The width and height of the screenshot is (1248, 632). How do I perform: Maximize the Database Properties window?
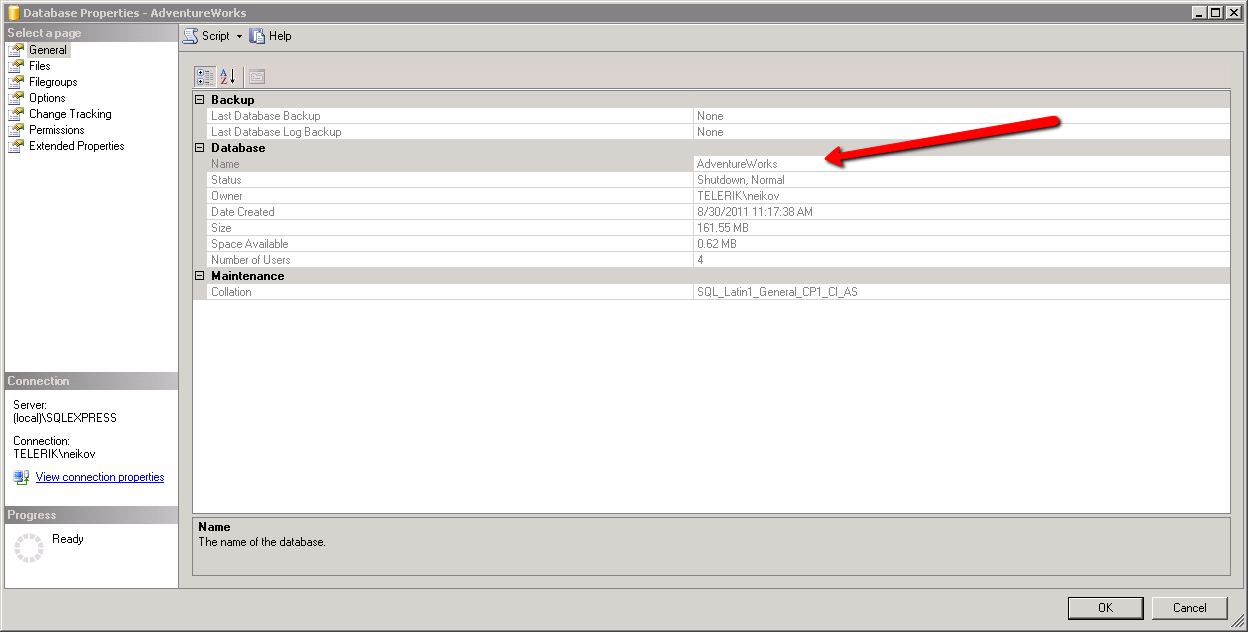(1215, 13)
